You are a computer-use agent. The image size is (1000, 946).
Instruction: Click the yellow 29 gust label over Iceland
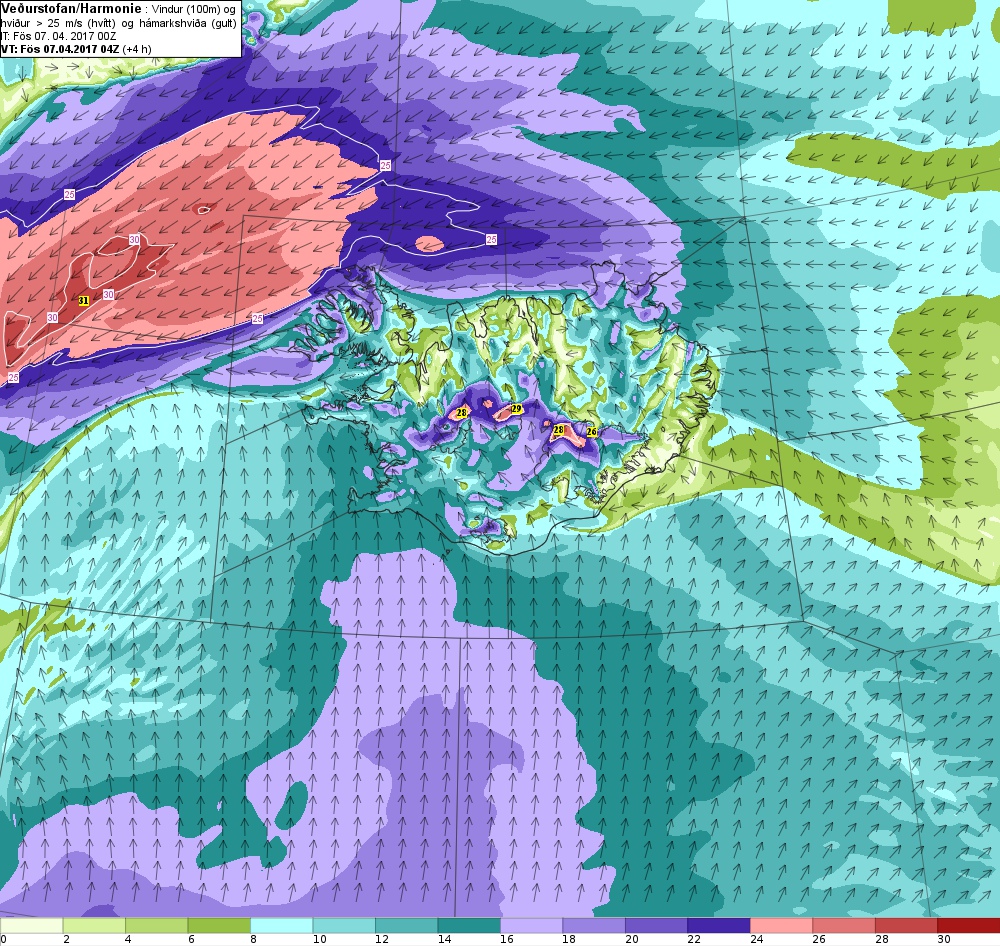(x=517, y=408)
